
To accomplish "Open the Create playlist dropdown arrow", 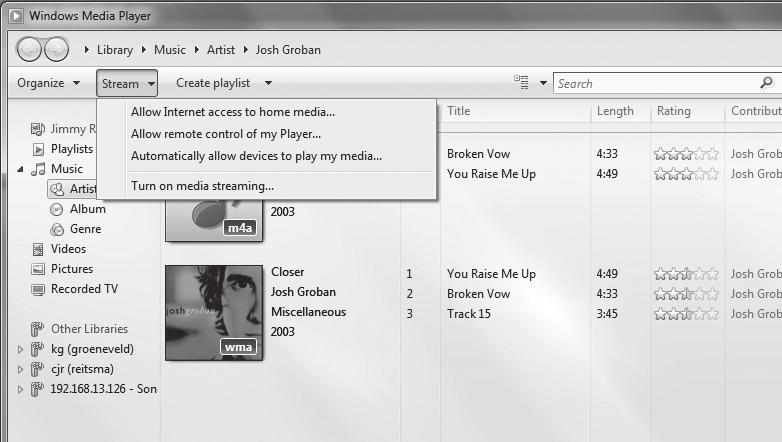I will (268, 83).
